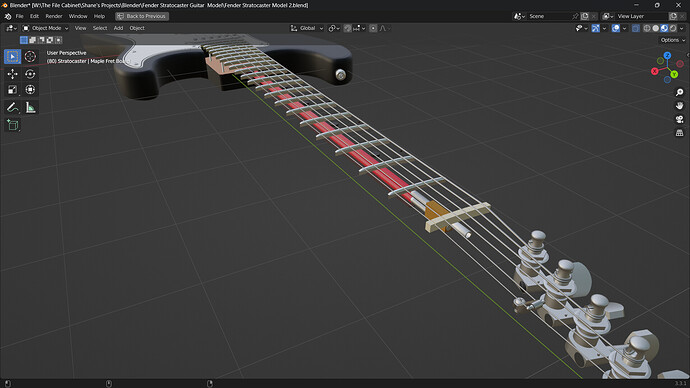The image size is (690, 388).
Task: Select the Annotate tool
Action: [12, 107]
